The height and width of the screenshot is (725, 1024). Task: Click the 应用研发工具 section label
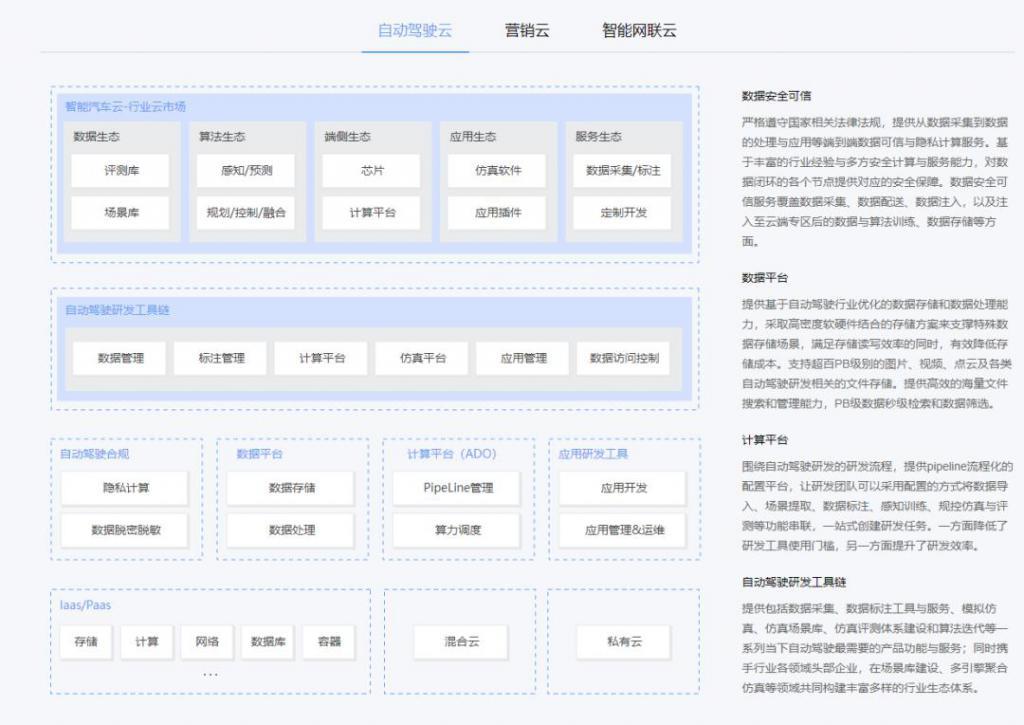pyautogui.click(x=593, y=454)
